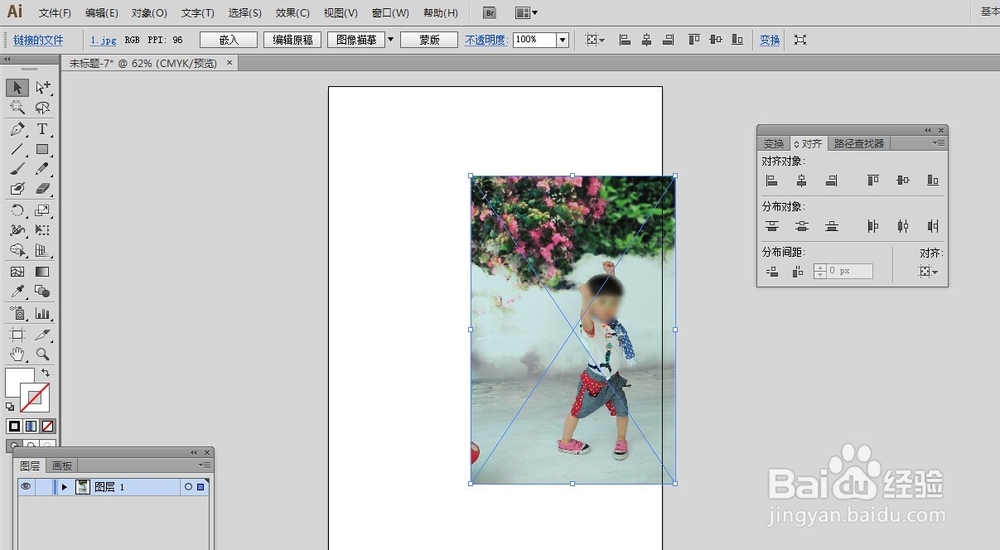Image resolution: width=1000 pixels, height=550 pixels.
Task: Choose the Rectangle tool
Action: pos(42,149)
